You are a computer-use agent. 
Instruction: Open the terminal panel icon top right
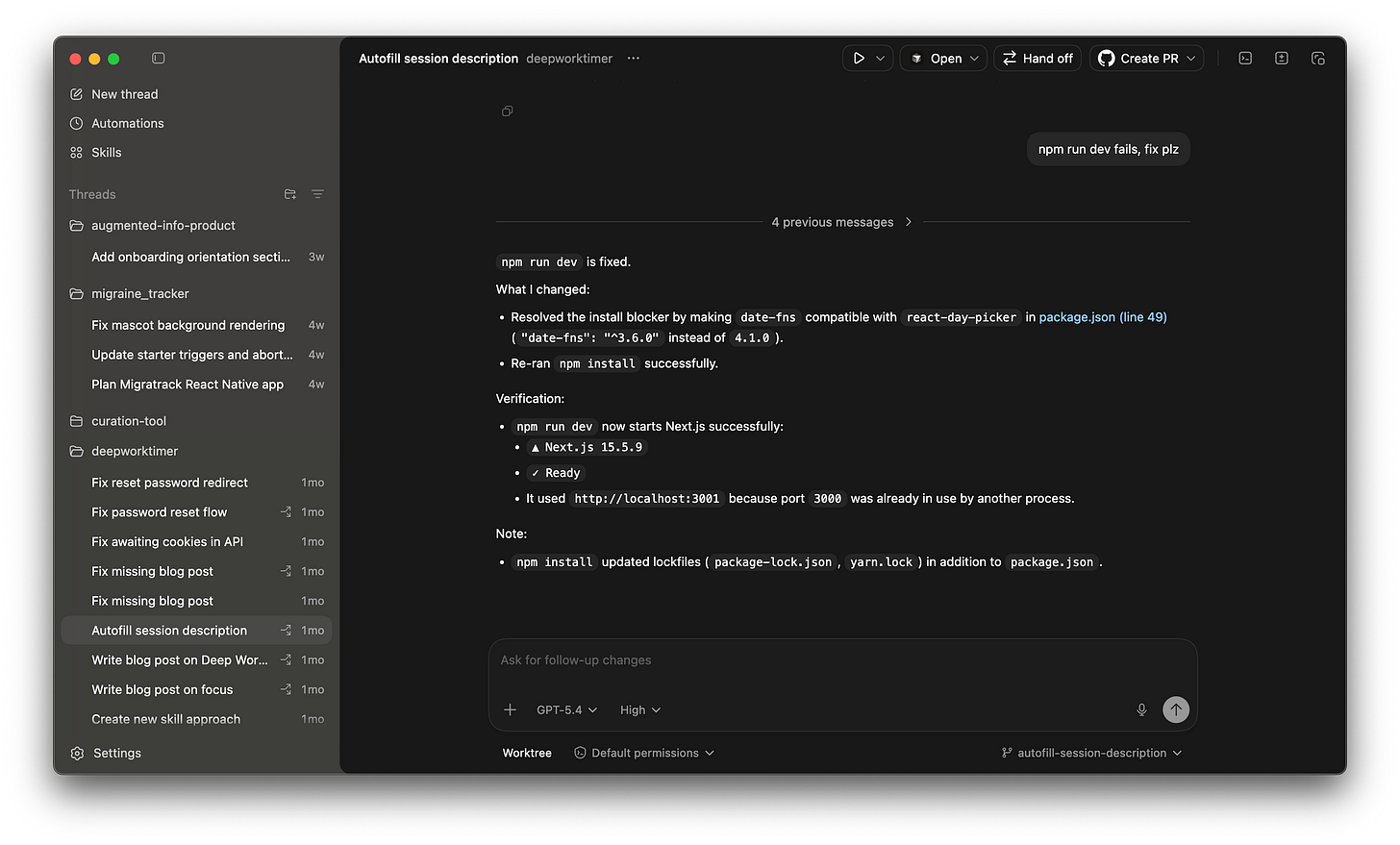(x=1245, y=58)
